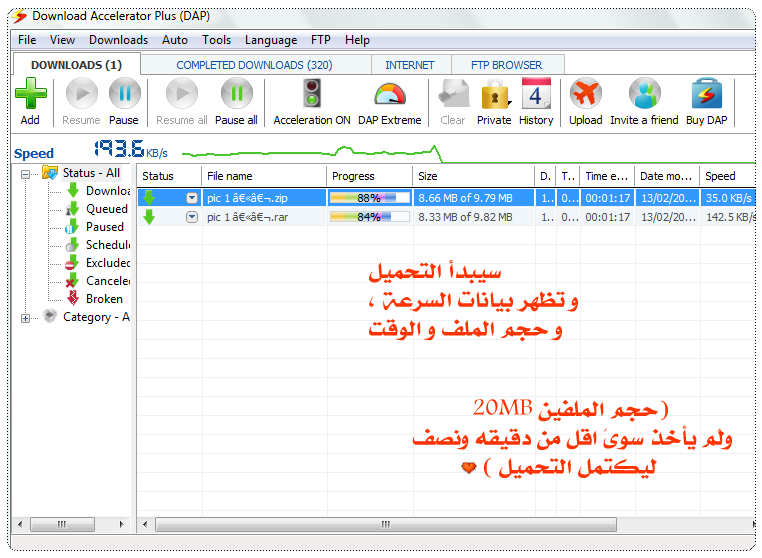Open the Language menu
Image resolution: width=762 pixels, height=558 pixels.
(271, 40)
